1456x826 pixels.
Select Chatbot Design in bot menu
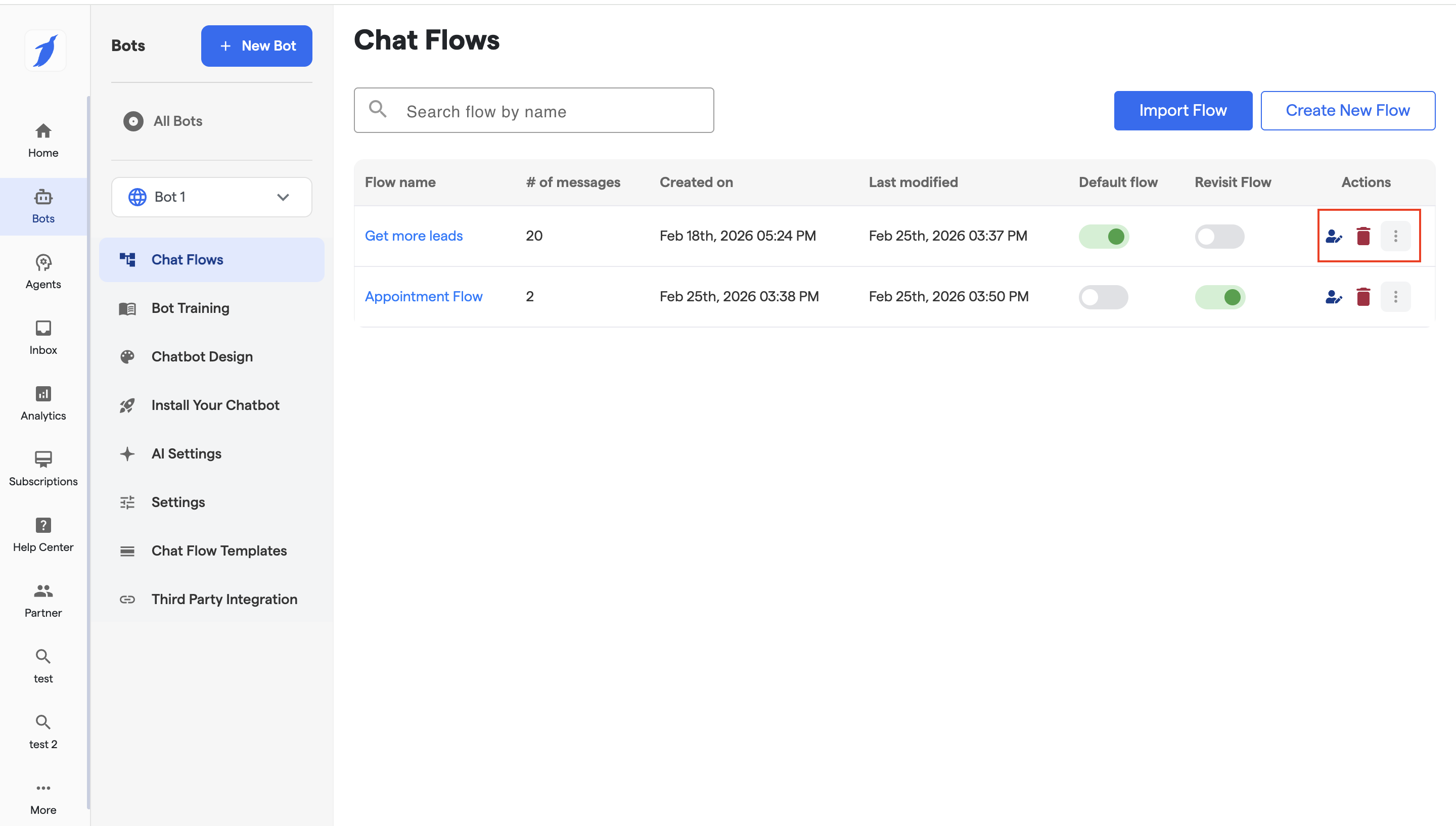coord(201,356)
